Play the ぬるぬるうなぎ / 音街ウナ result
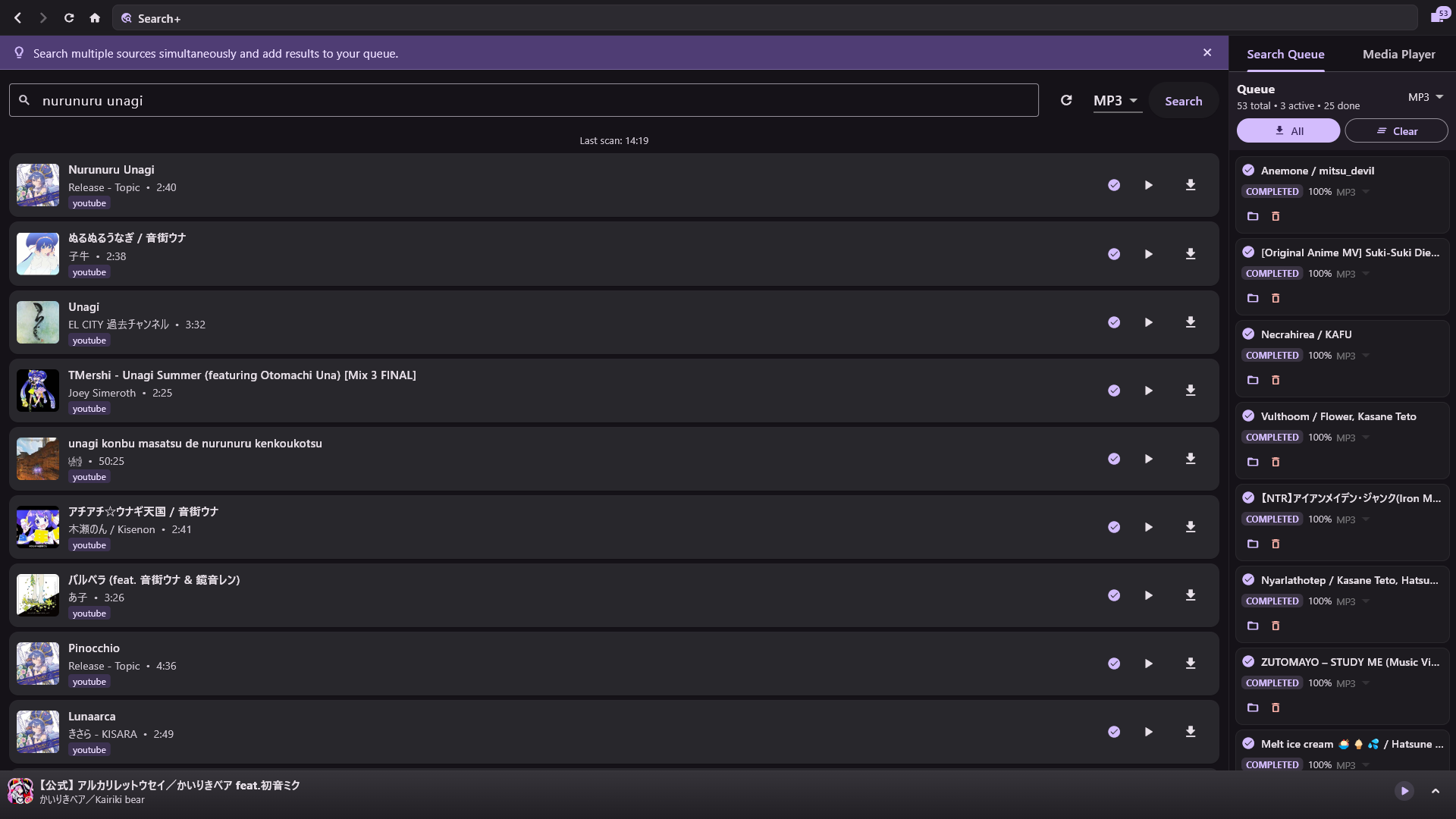The image size is (1456, 819). tap(1148, 254)
